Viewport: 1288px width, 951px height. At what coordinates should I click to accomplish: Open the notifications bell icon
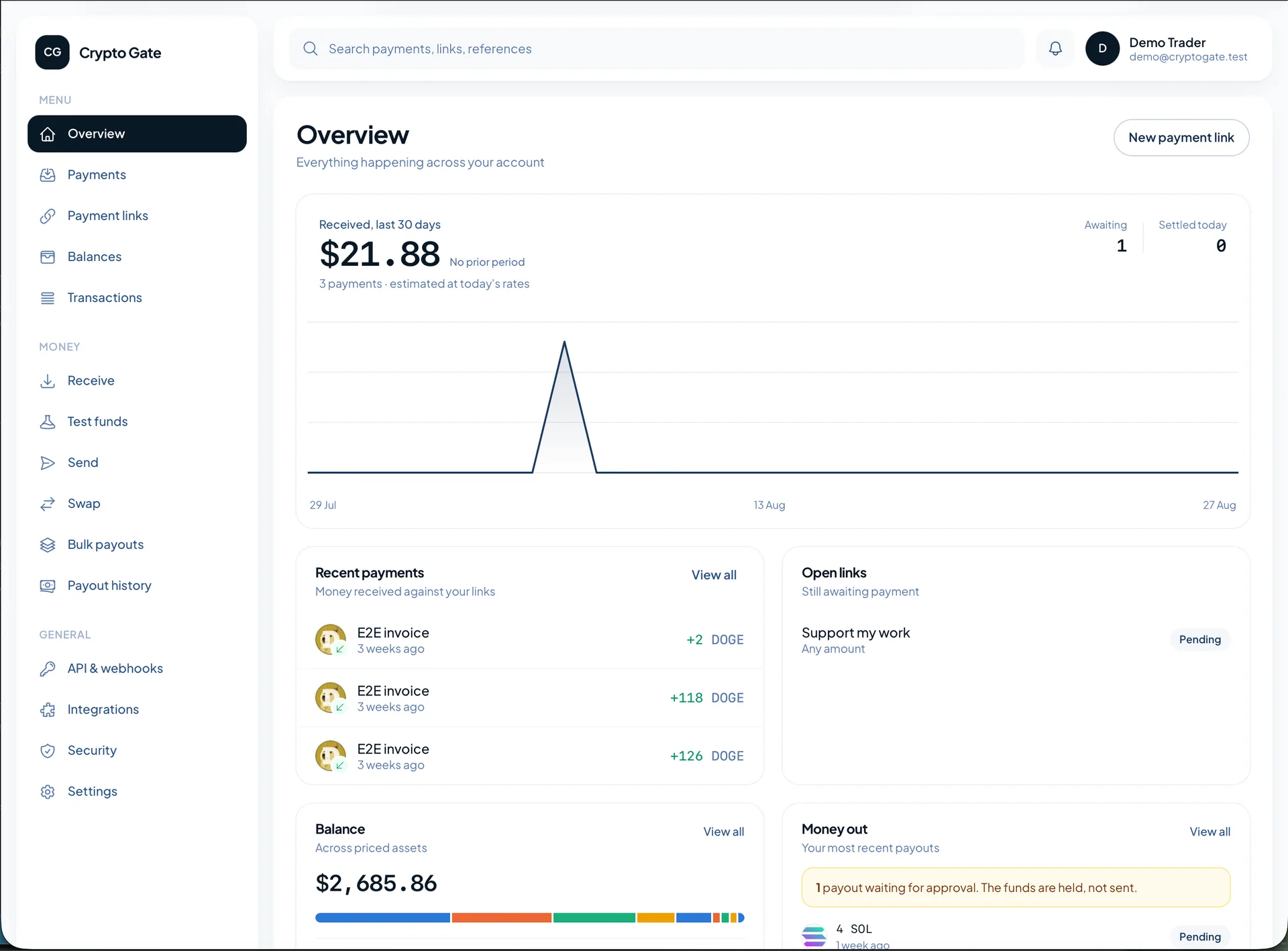[1055, 48]
